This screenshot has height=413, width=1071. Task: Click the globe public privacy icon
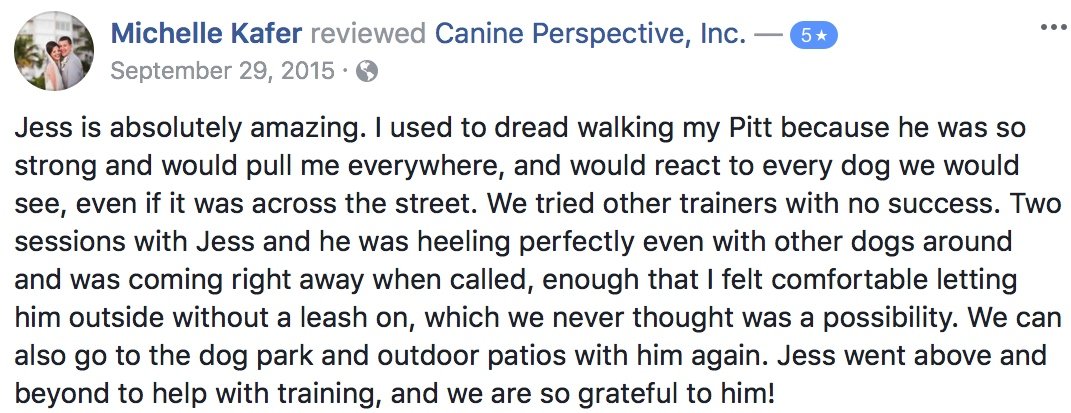[x=367, y=71]
